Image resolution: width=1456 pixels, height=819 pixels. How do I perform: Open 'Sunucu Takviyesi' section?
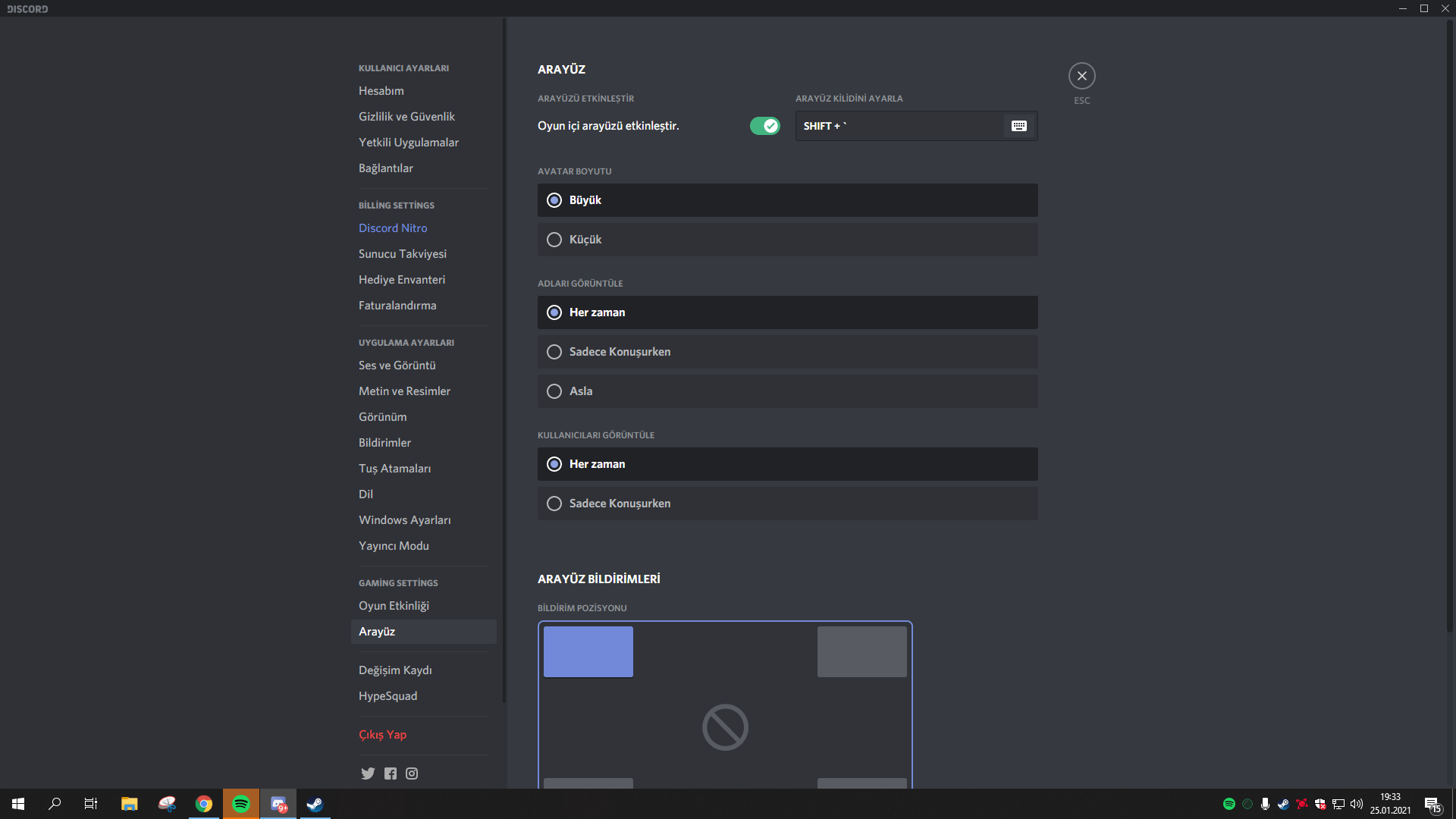423,254
